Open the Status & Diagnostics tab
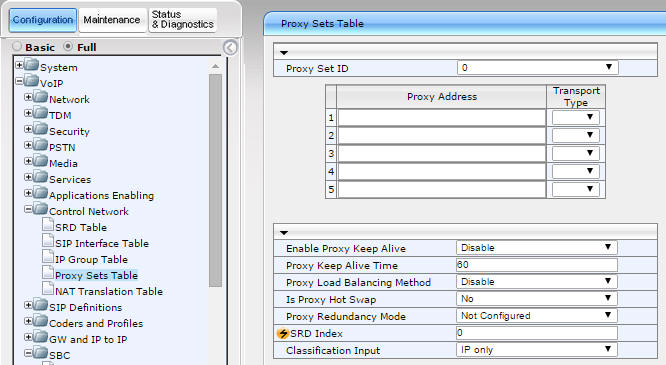Viewport: 666px width, 365px height. click(x=183, y=20)
